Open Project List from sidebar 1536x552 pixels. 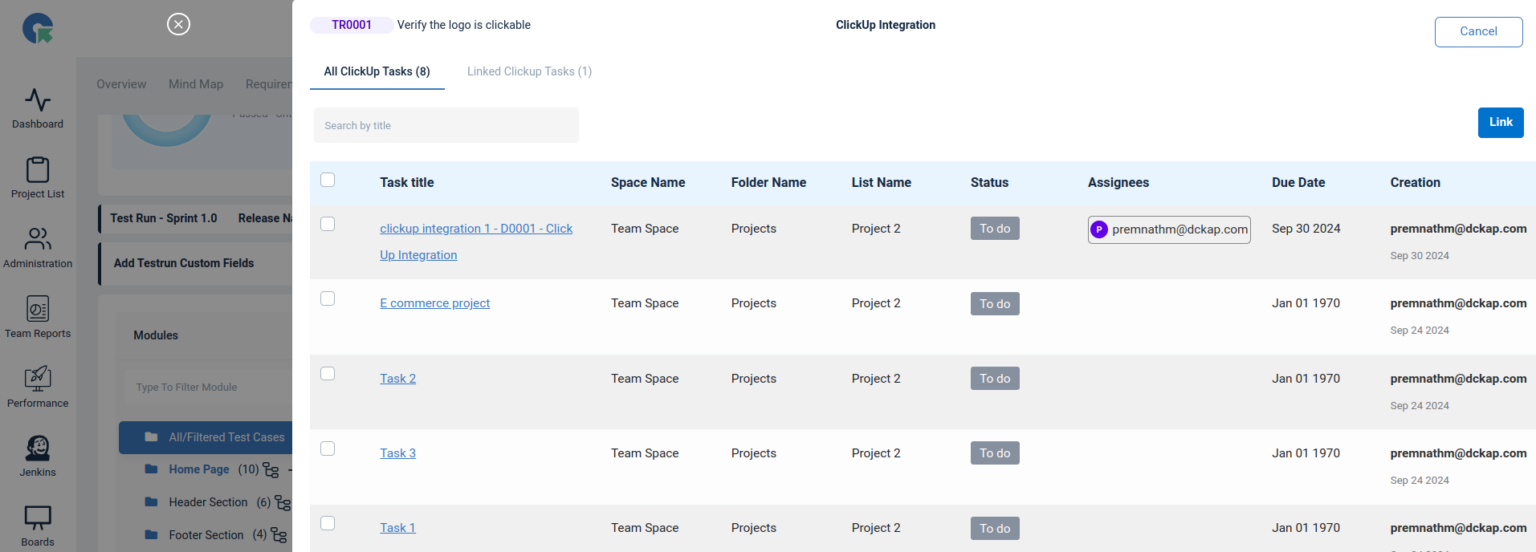point(38,178)
